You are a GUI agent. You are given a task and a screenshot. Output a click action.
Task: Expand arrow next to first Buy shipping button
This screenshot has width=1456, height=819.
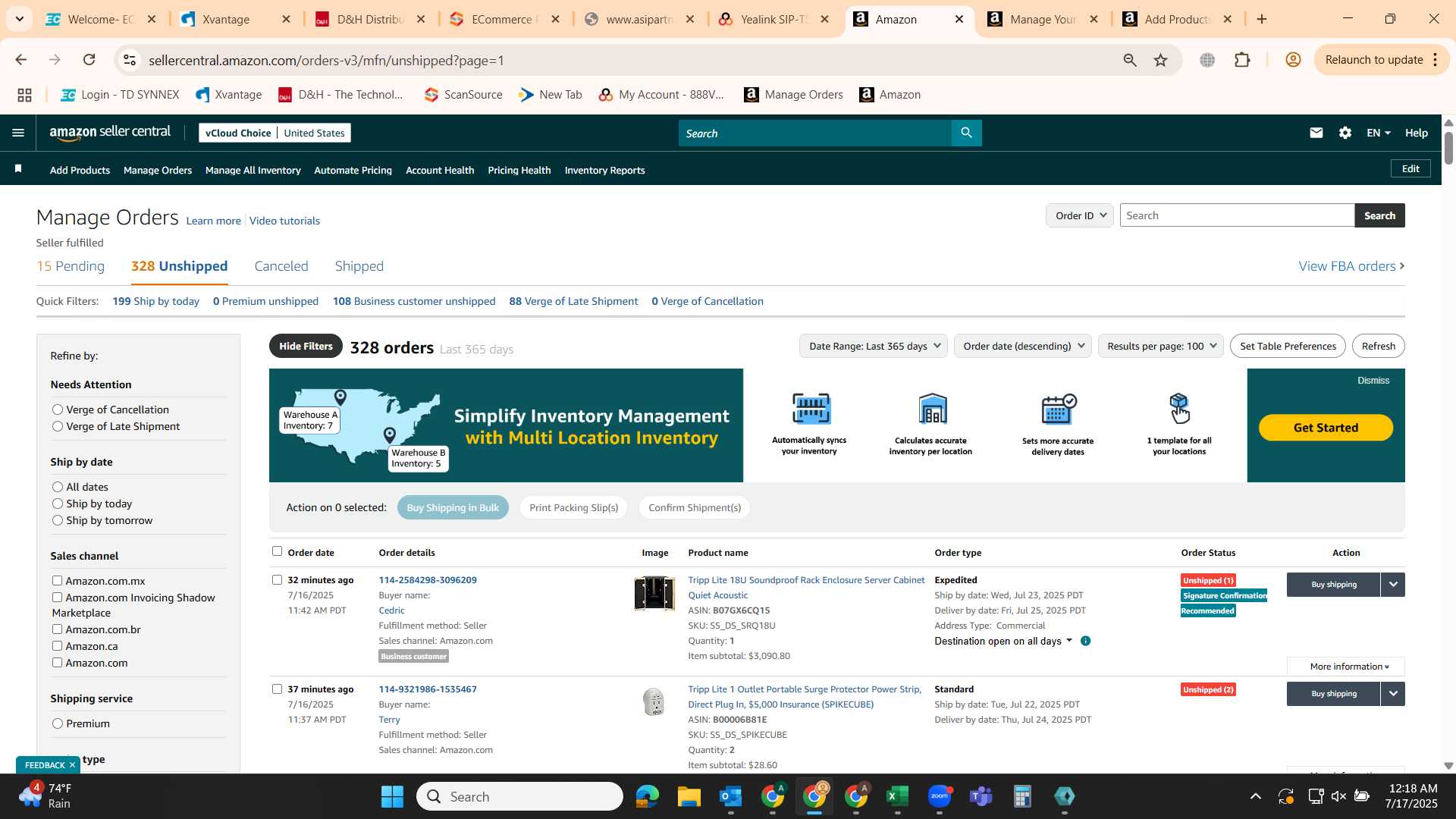pos(1393,585)
